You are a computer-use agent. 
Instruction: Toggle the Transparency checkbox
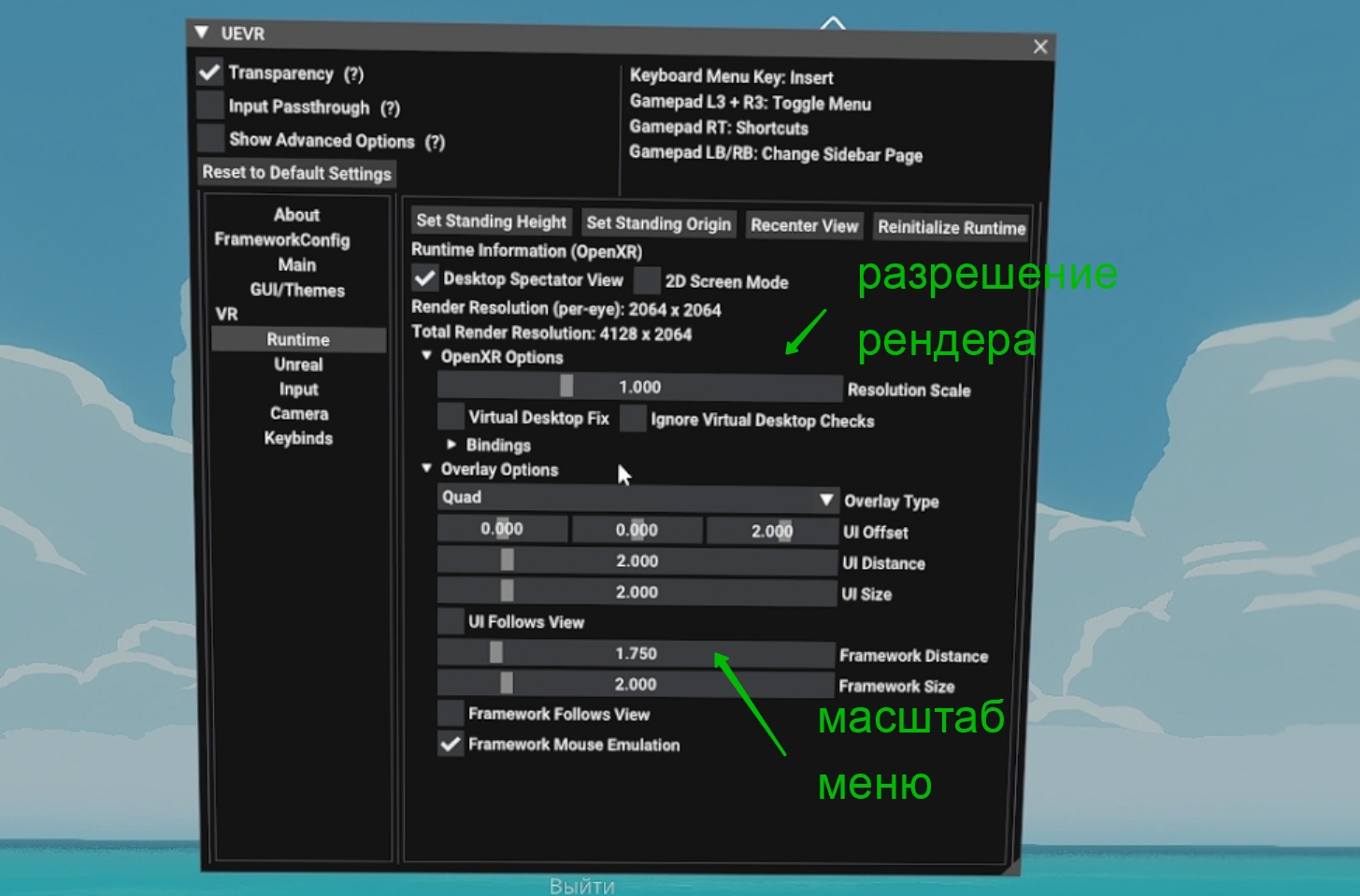[210, 72]
